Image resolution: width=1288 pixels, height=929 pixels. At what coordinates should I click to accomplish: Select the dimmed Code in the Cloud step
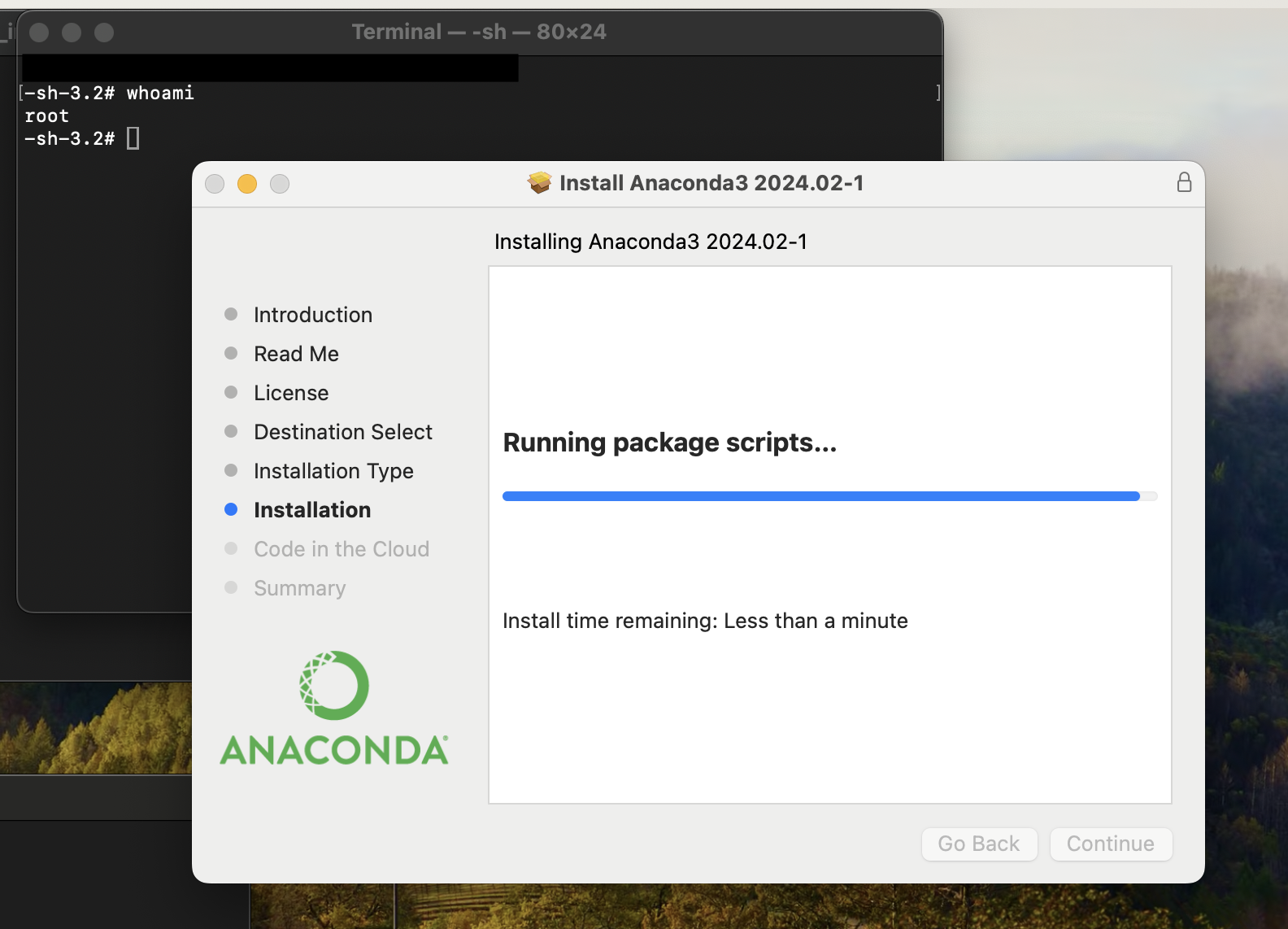coord(341,549)
